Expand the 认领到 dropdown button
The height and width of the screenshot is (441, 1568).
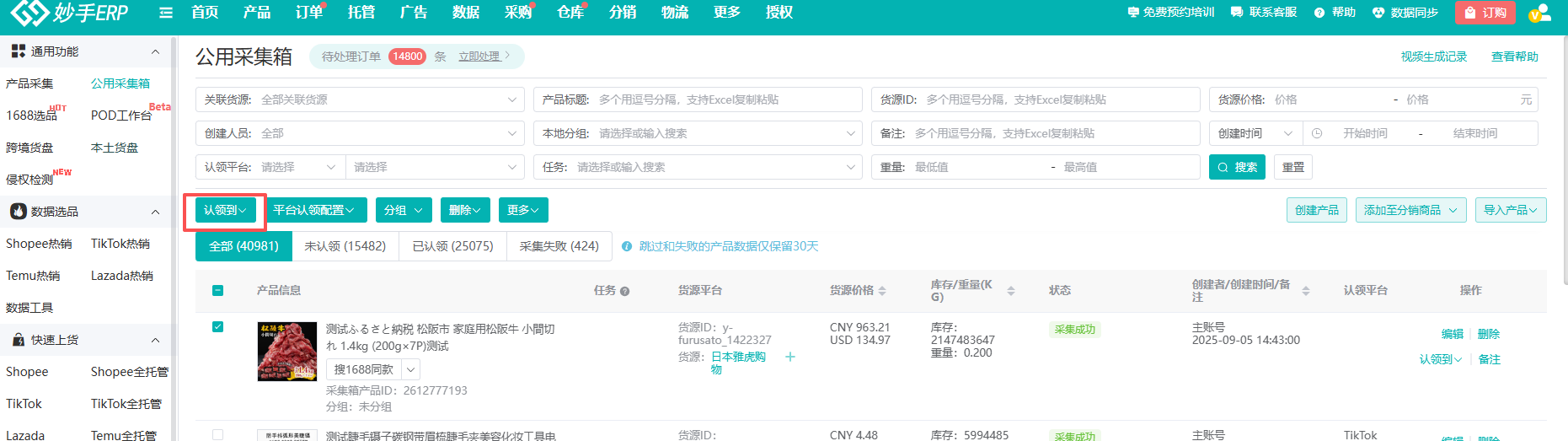(225, 210)
